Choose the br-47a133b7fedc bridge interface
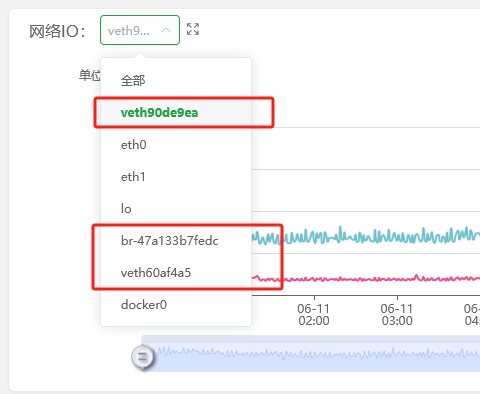 pyautogui.click(x=176, y=240)
